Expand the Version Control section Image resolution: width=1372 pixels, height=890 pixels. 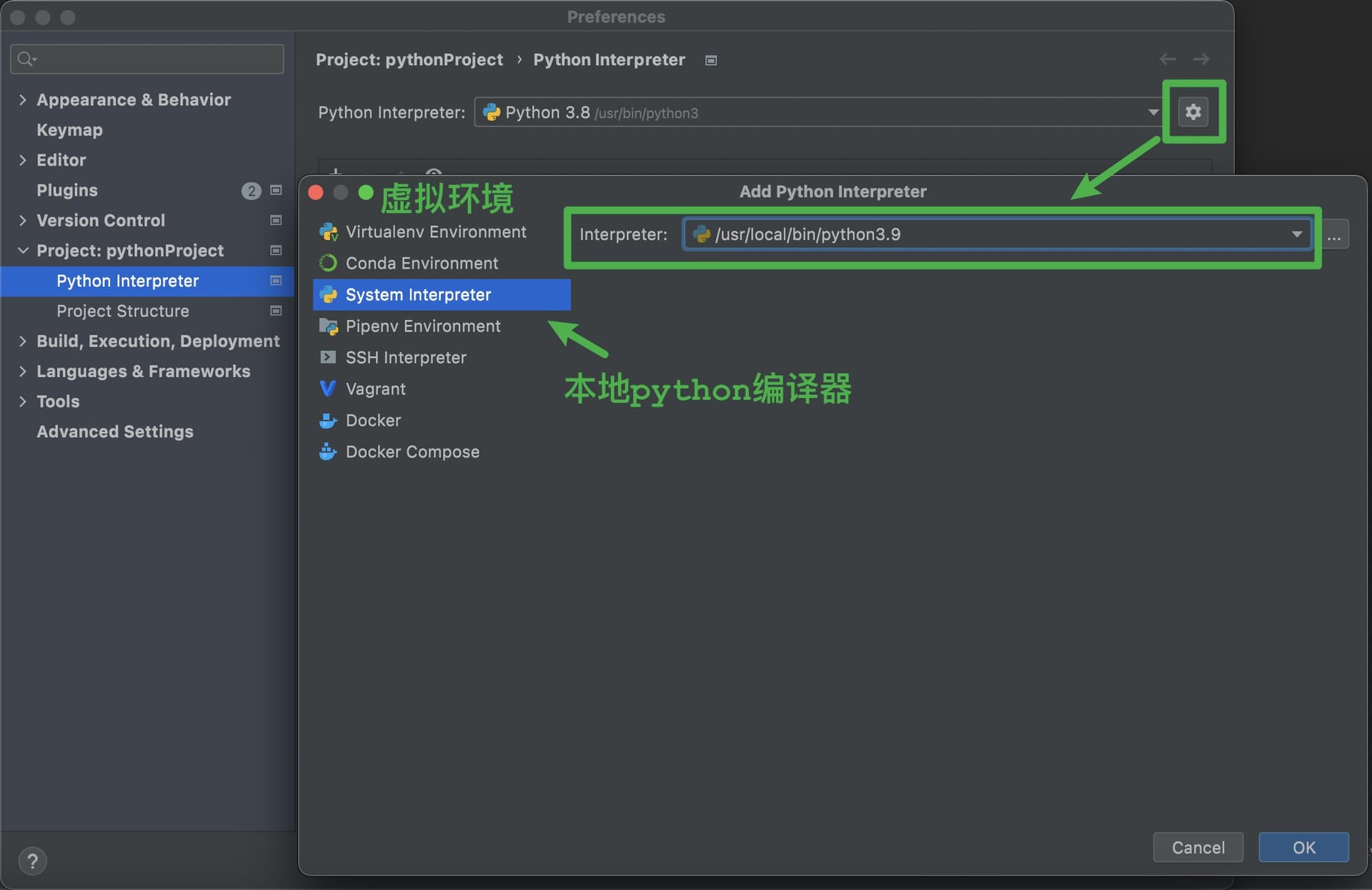22,220
